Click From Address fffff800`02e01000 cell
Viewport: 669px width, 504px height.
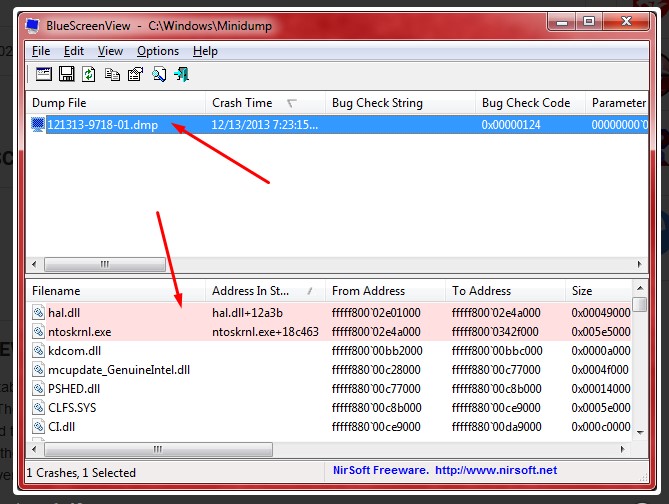[x=376, y=313]
